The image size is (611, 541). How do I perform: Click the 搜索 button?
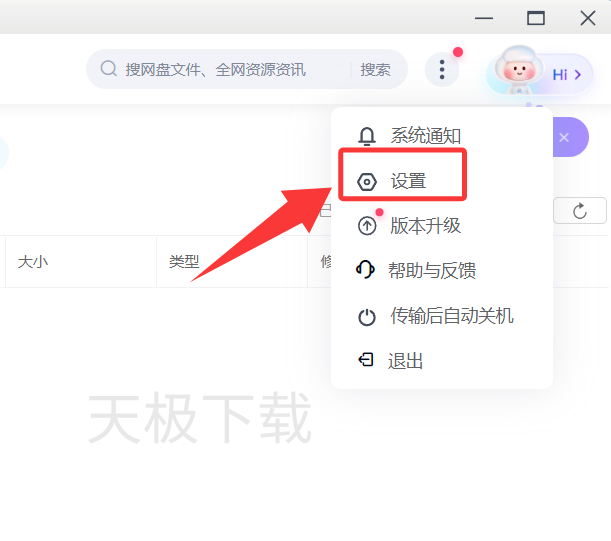tap(375, 69)
